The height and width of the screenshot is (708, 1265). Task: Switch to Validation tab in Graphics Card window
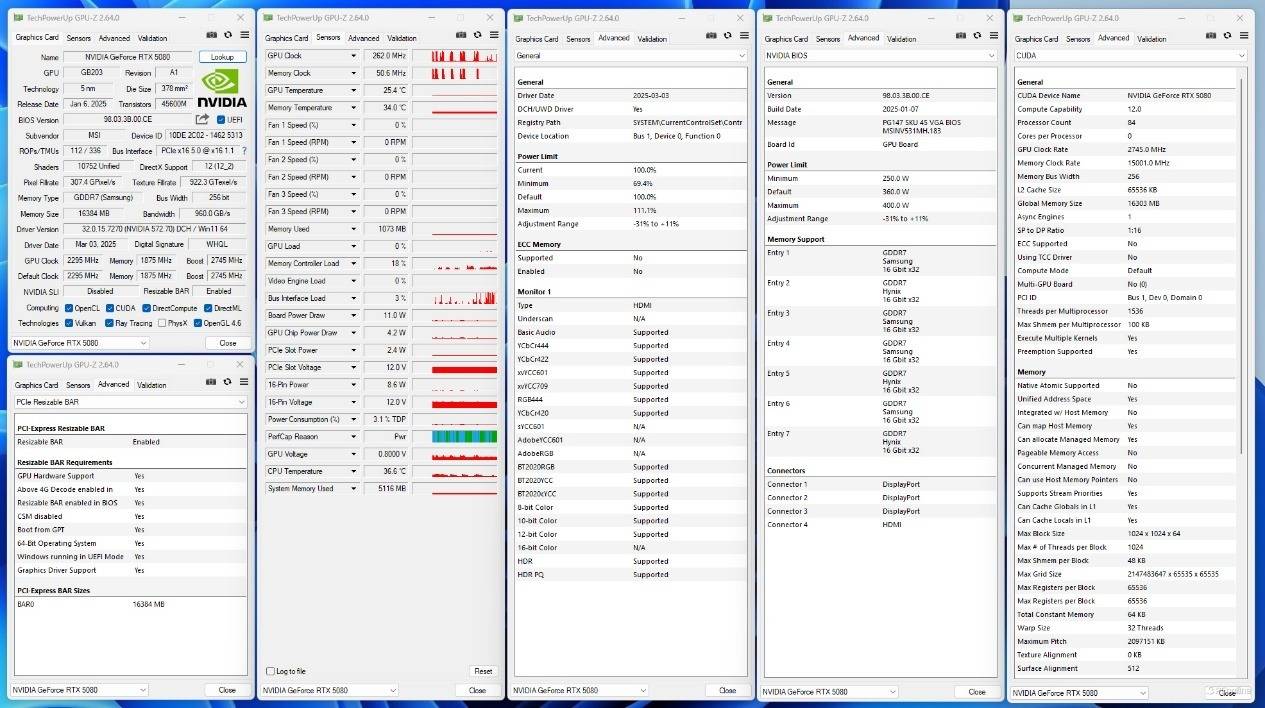152,38
